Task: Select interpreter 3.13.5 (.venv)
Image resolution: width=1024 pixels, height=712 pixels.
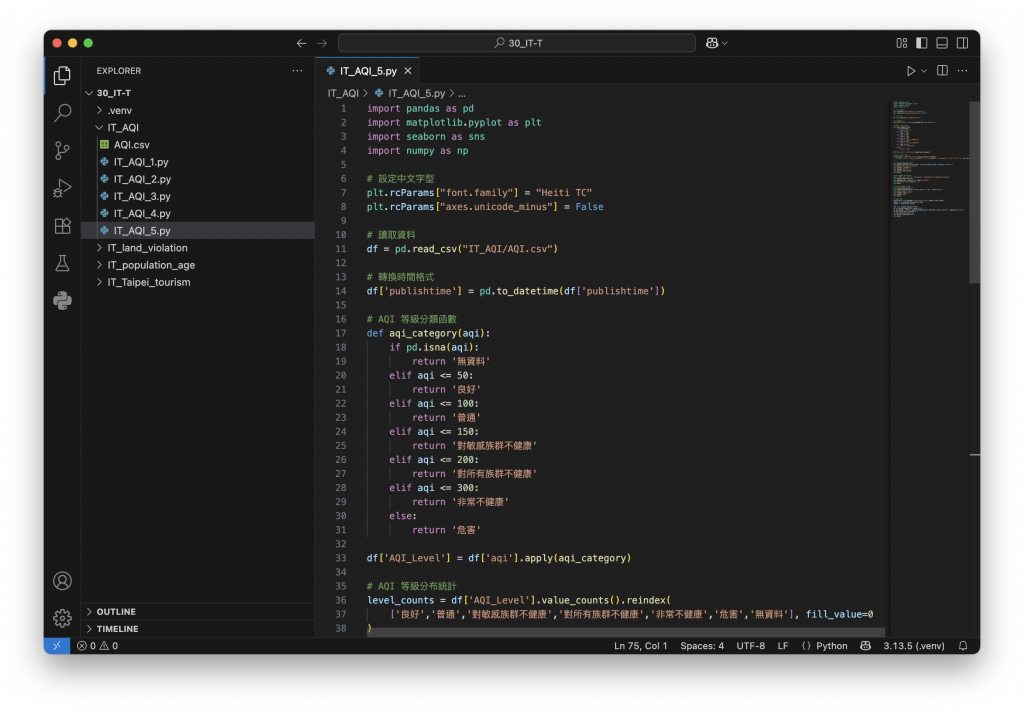Action: click(914, 645)
